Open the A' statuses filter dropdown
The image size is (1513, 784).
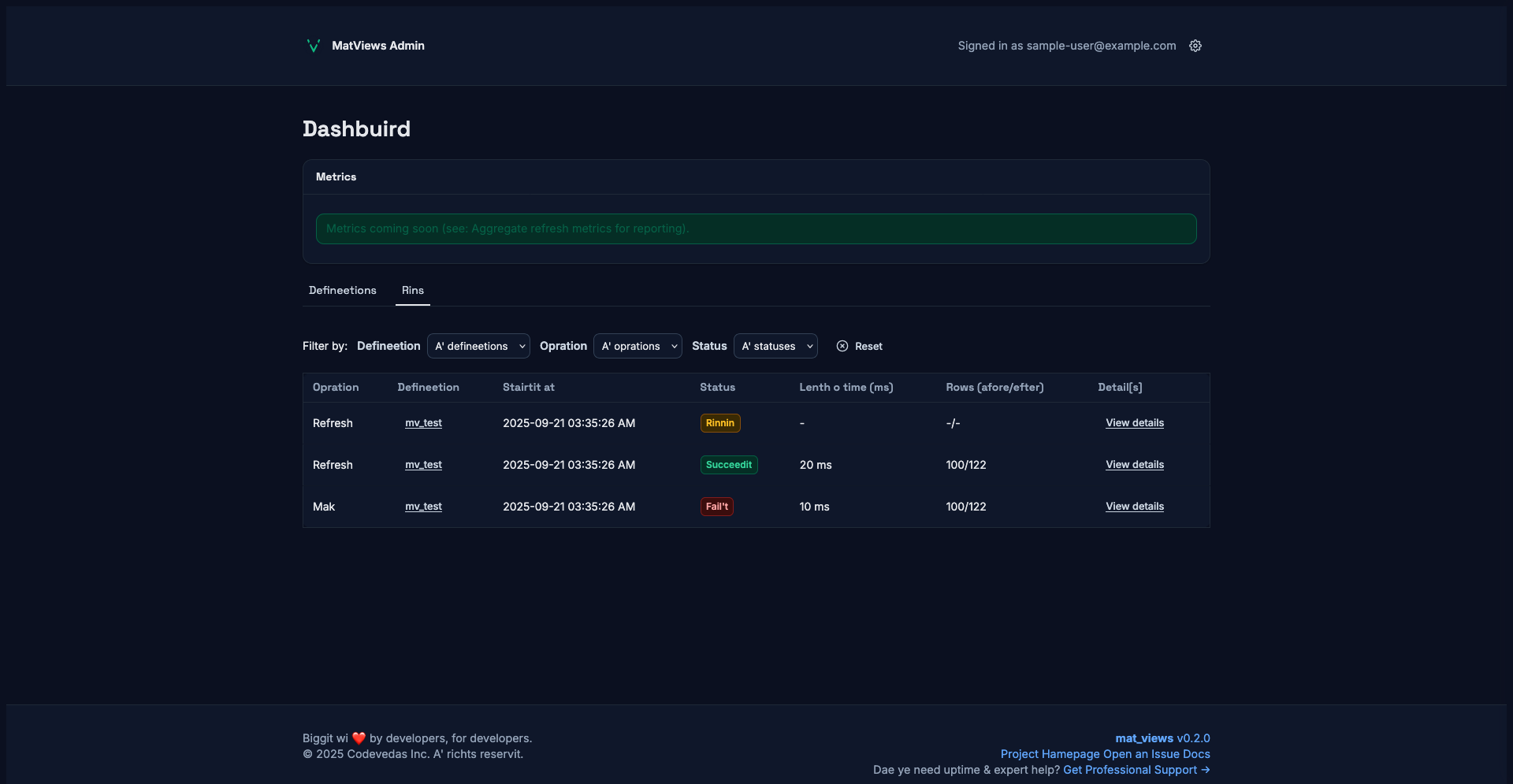click(x=775, y=346)
